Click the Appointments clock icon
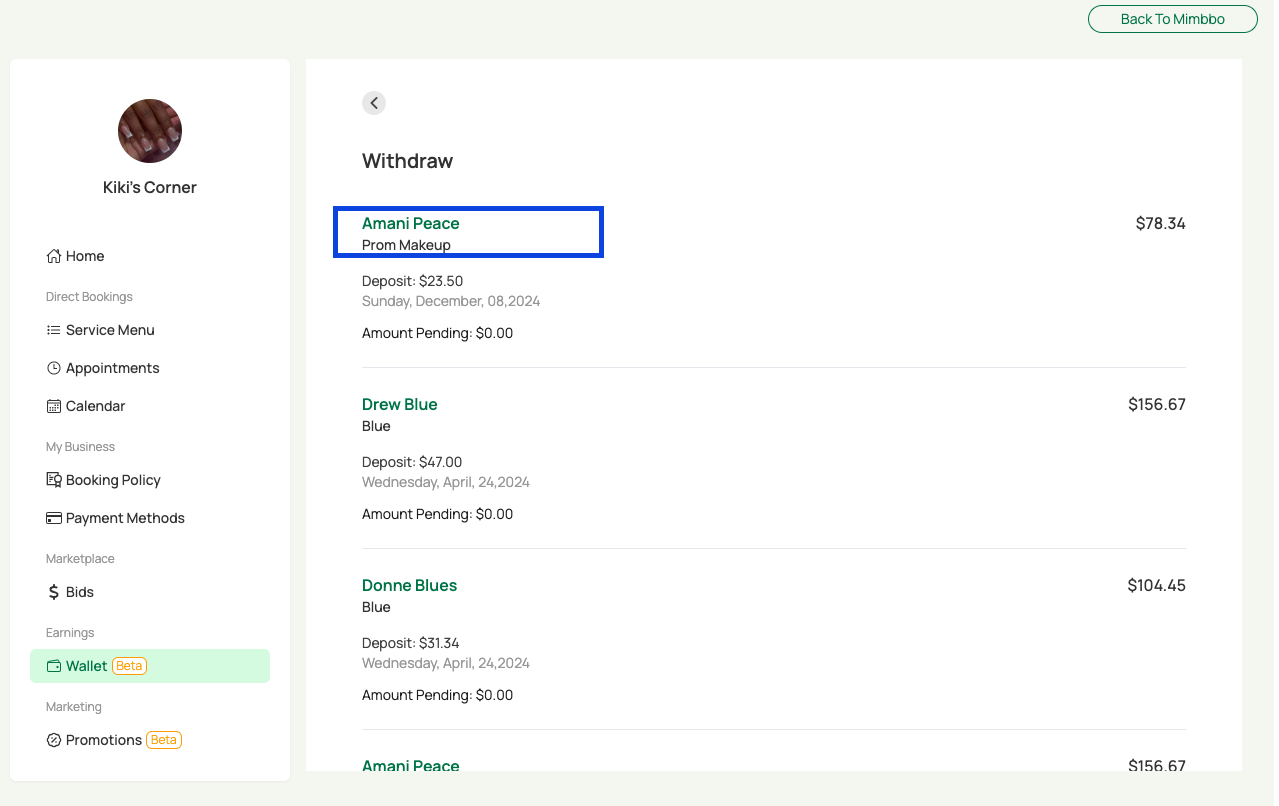 point(54,368)
